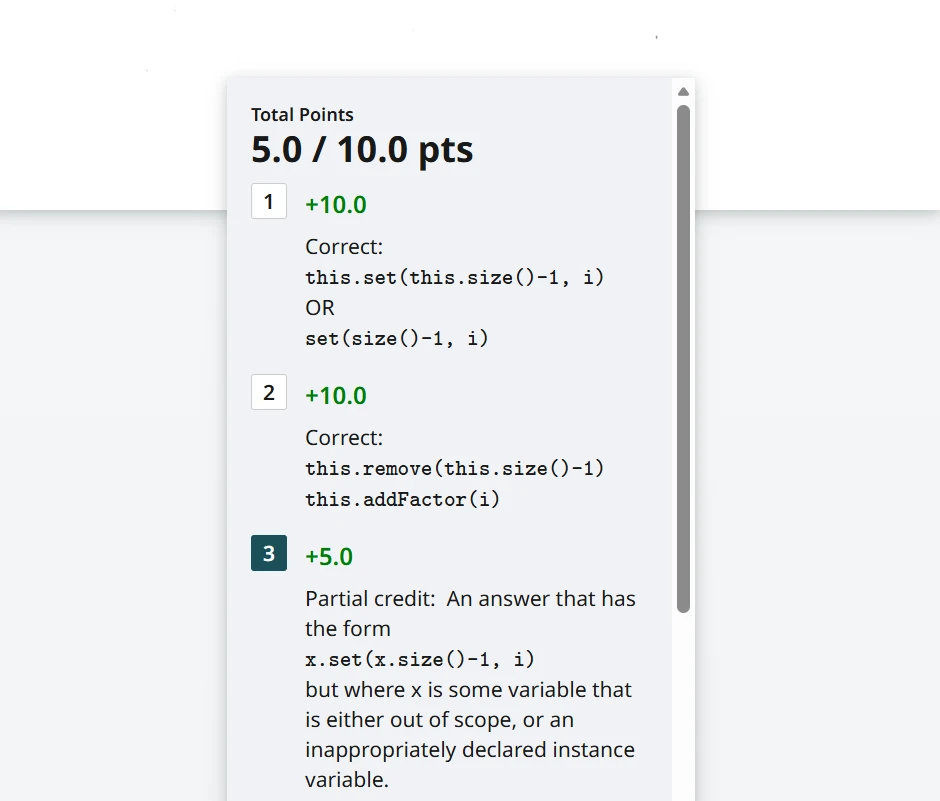Click the rubric panel scrollbar thumb
This screenshot has height=801, width=940.
(683, 358)
